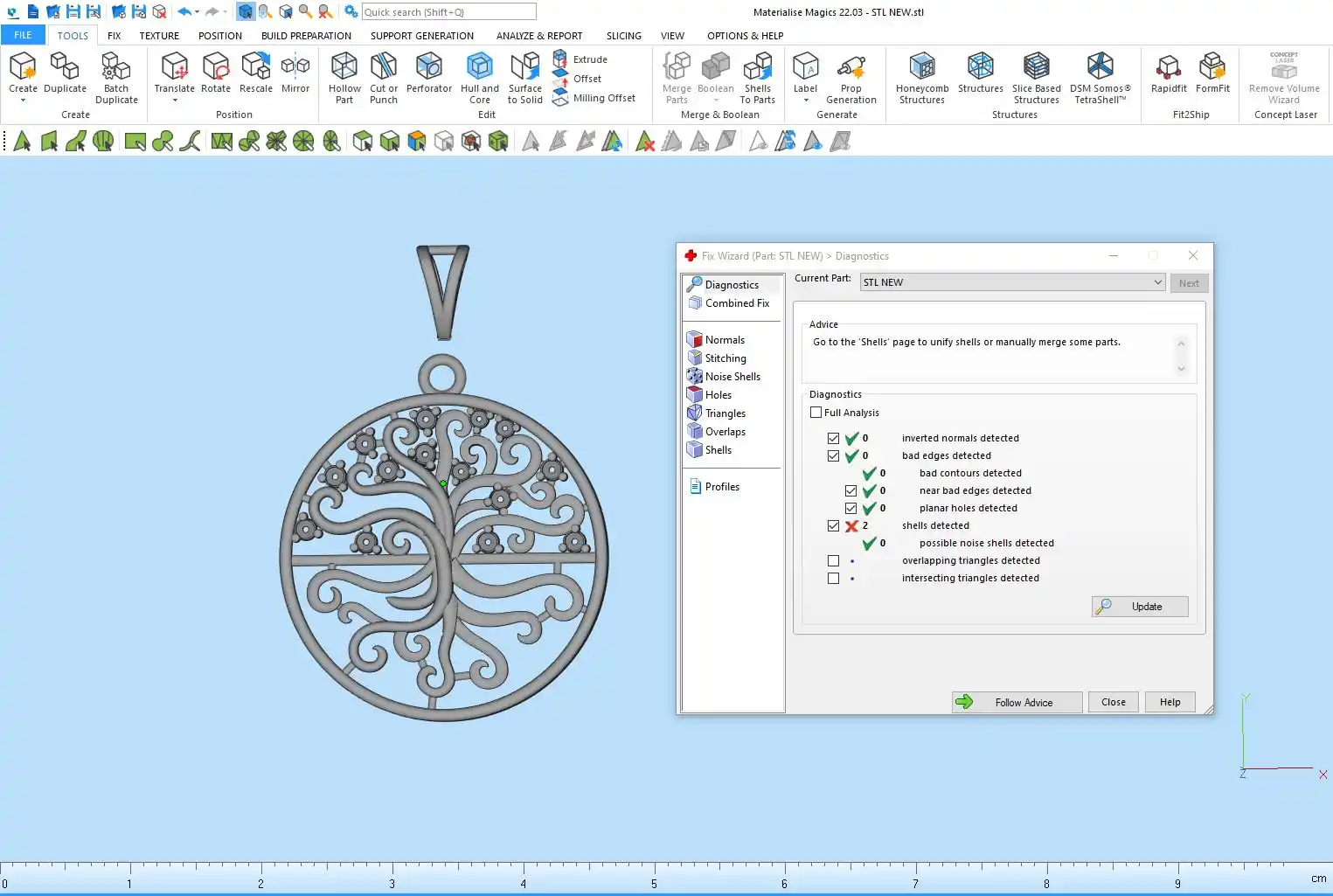Uncheck the shells detected checkbox

pyautogui.click(x=833, y=526)
